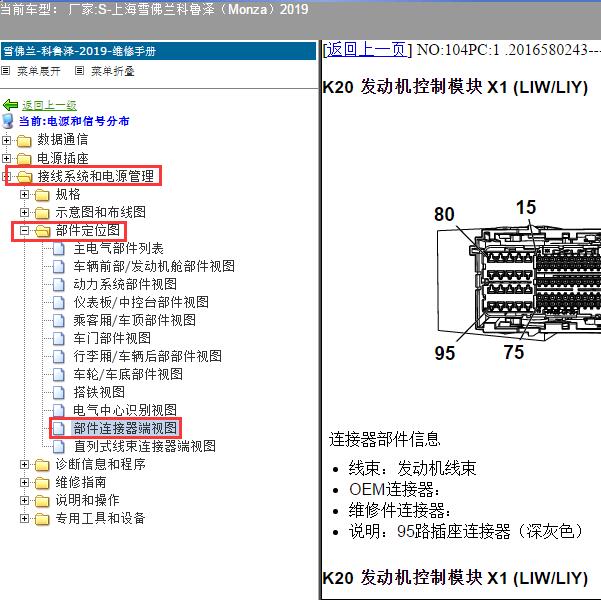The height and width of the screenshot is (600, 601).
Task: Select the 数据通信 folder label
Action: (x=62, y=140)
